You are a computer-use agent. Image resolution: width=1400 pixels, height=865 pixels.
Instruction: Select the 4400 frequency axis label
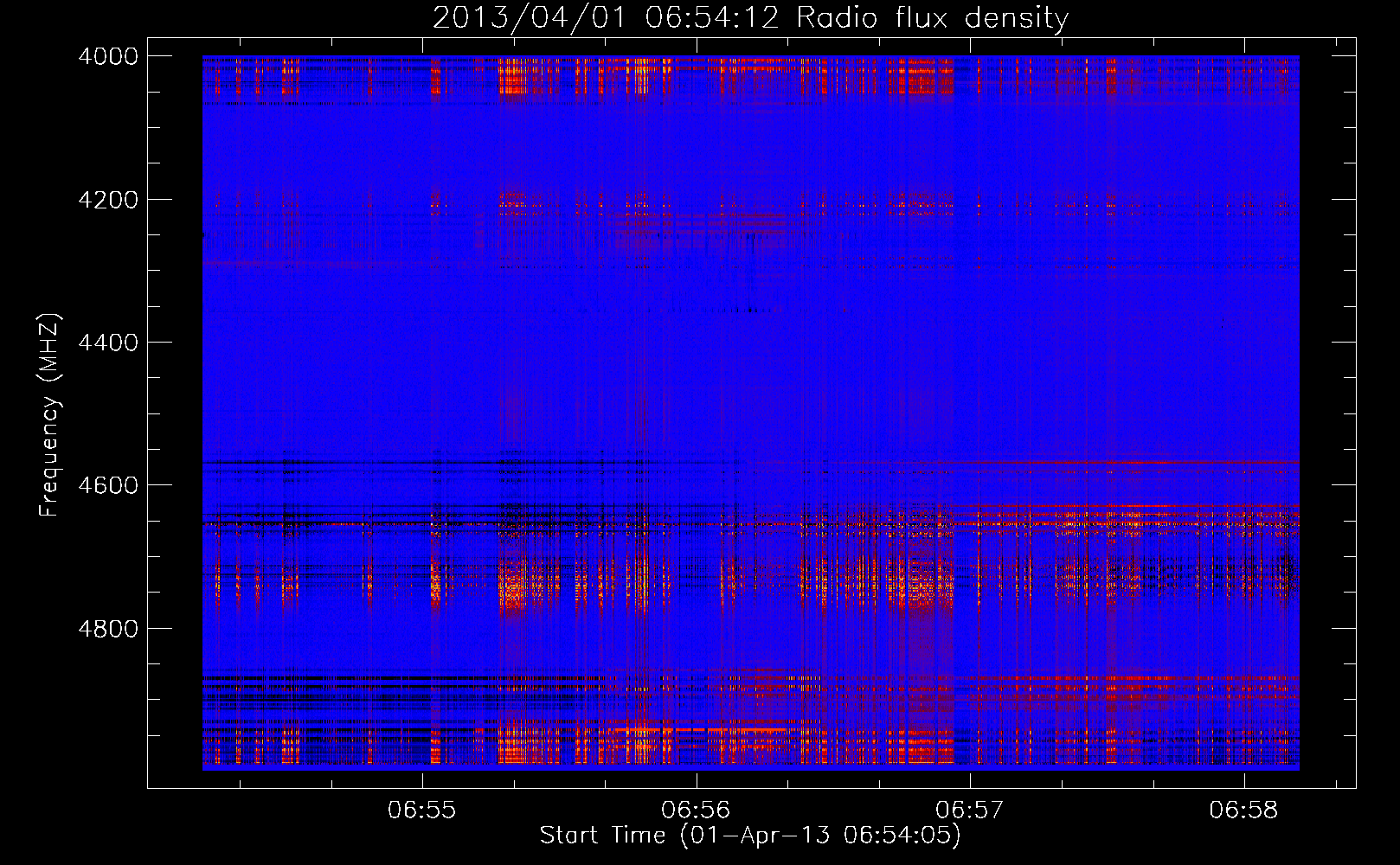(x=108, y=343)
